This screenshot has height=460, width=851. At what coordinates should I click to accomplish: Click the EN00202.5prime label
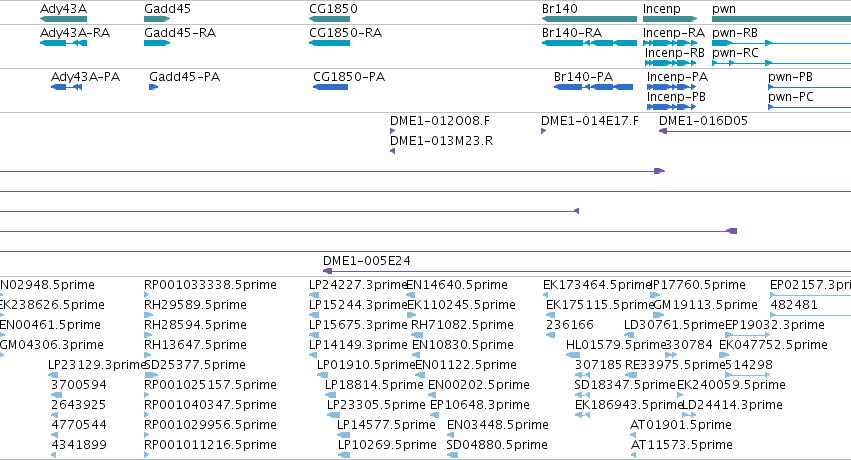[x=479, y=385]
